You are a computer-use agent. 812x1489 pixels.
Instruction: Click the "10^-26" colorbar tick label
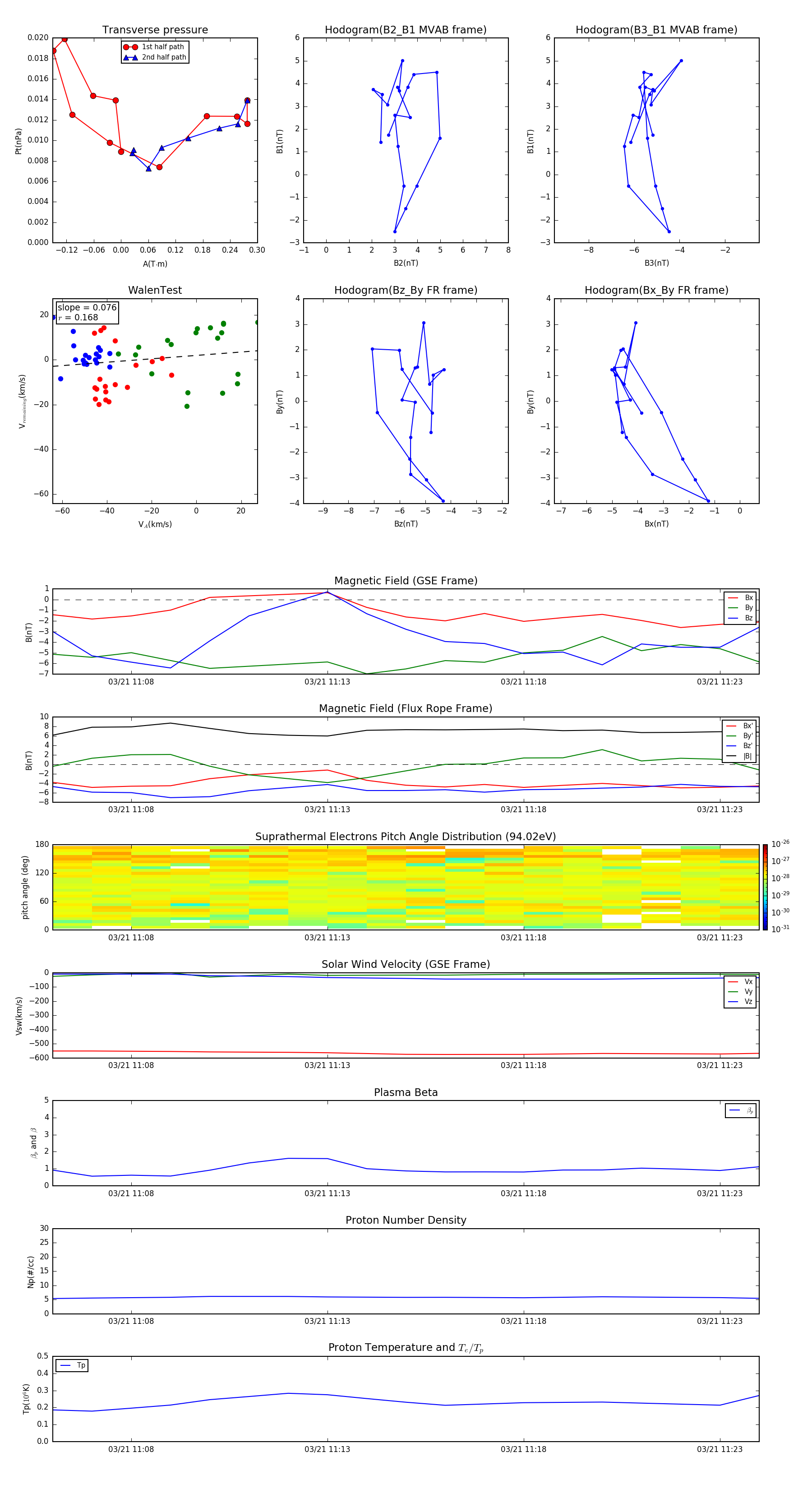[780, 844]
